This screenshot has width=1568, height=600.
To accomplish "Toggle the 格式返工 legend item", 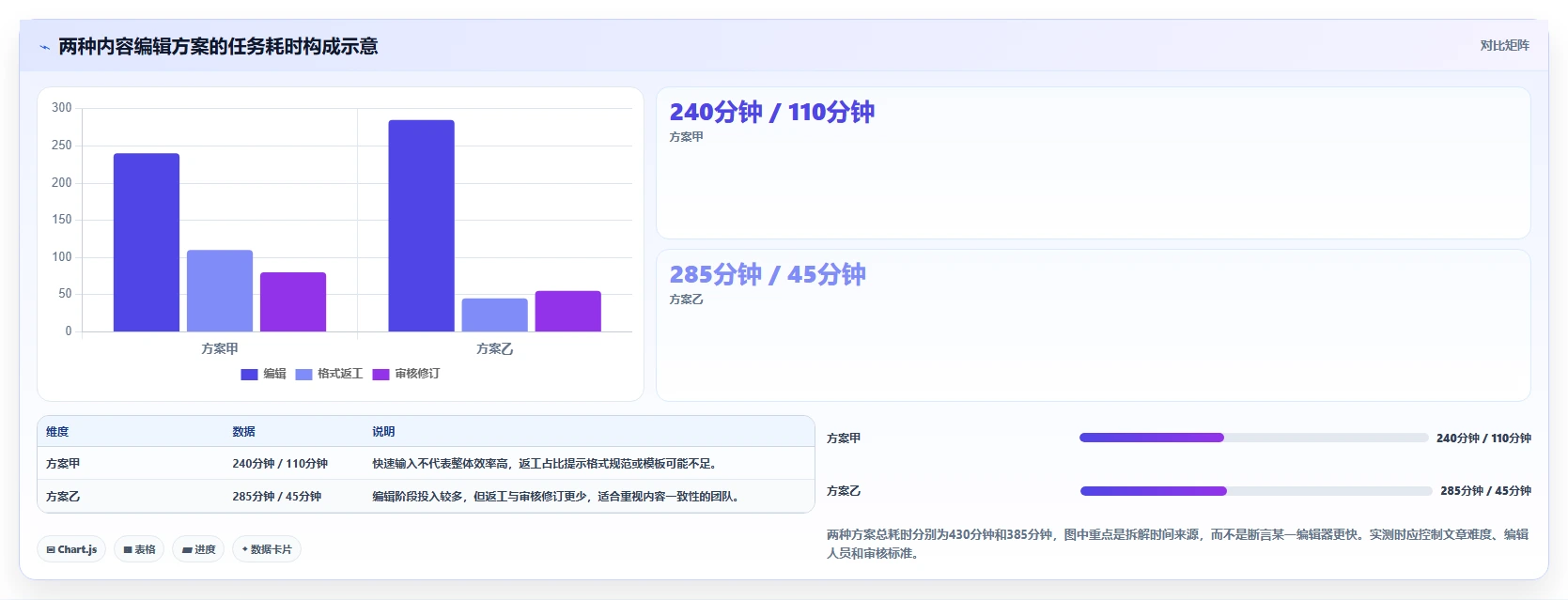I will (329, 374).
